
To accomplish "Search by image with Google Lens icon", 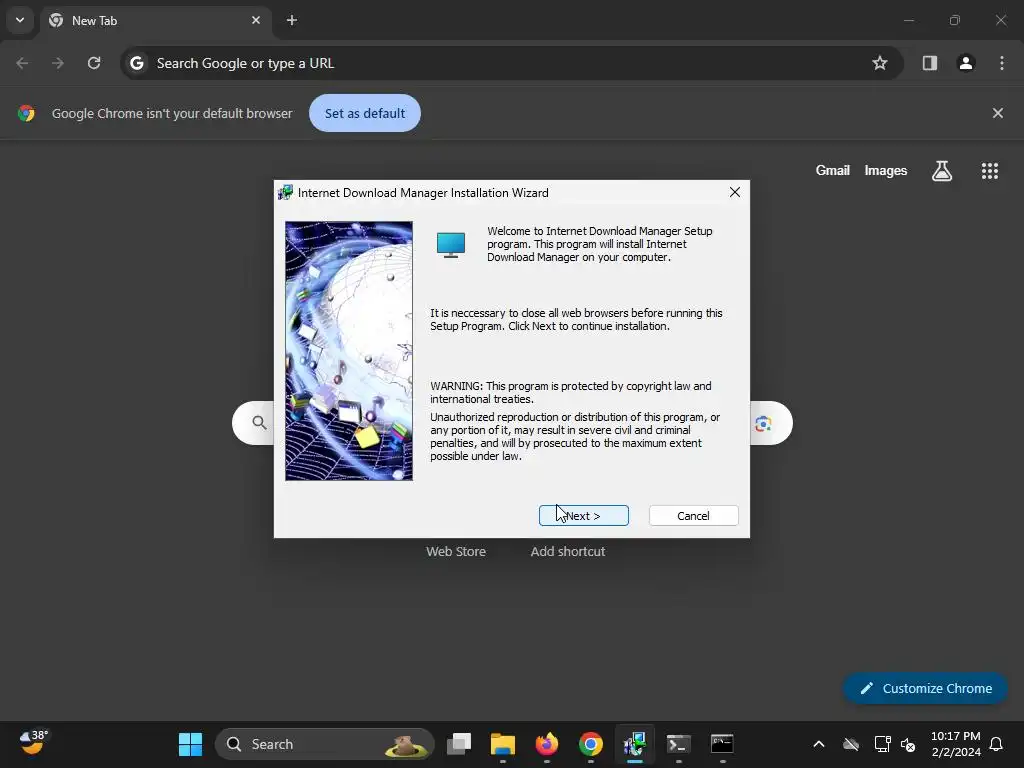I will [x=763, y=424].
